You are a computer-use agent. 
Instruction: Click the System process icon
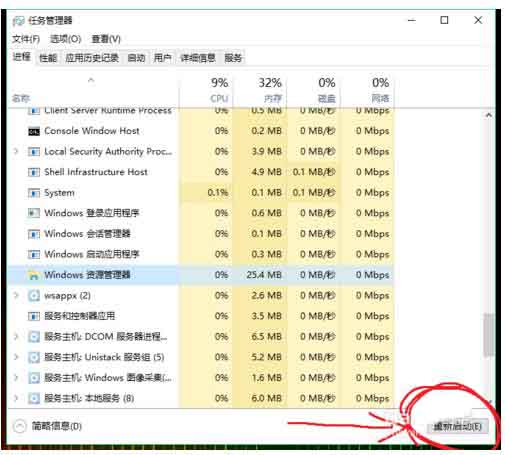coord(34,193)
